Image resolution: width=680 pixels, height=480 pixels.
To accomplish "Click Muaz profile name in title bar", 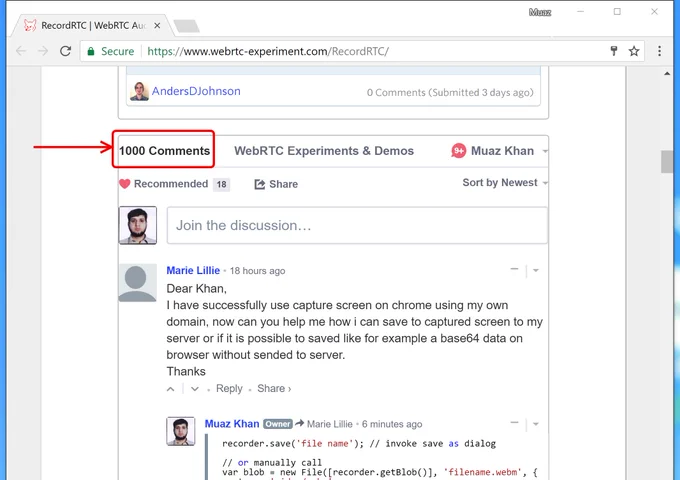I will coord(540,13).
